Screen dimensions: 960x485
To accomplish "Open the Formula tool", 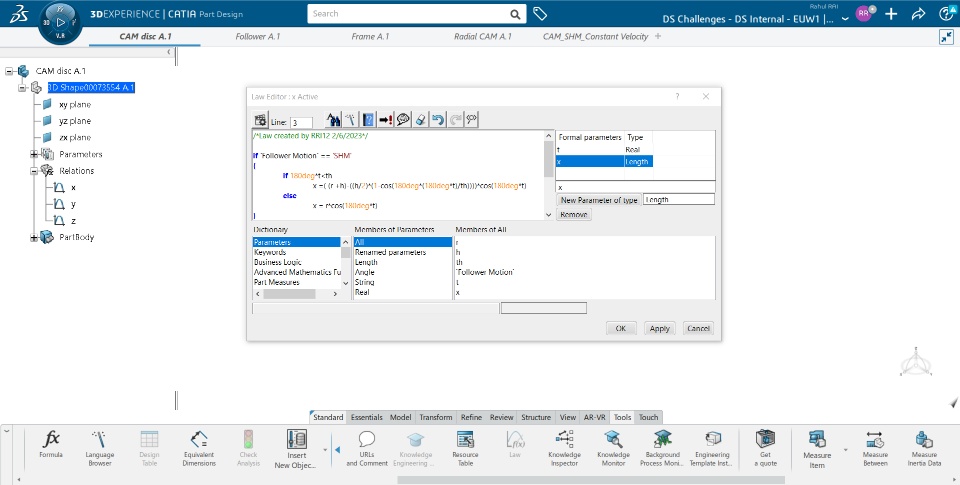I will click(51, 448).
